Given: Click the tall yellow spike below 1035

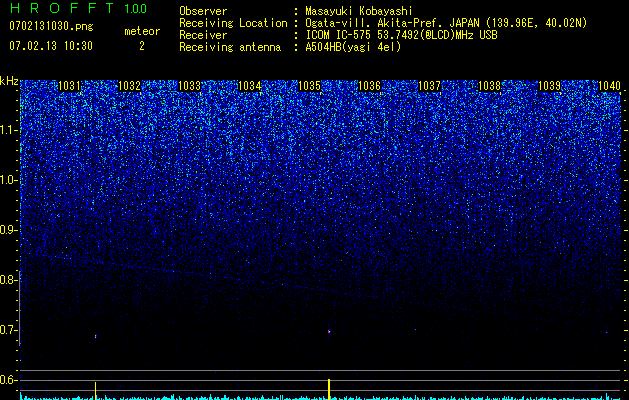Looking at the screenshot, I should coord(329,389).
